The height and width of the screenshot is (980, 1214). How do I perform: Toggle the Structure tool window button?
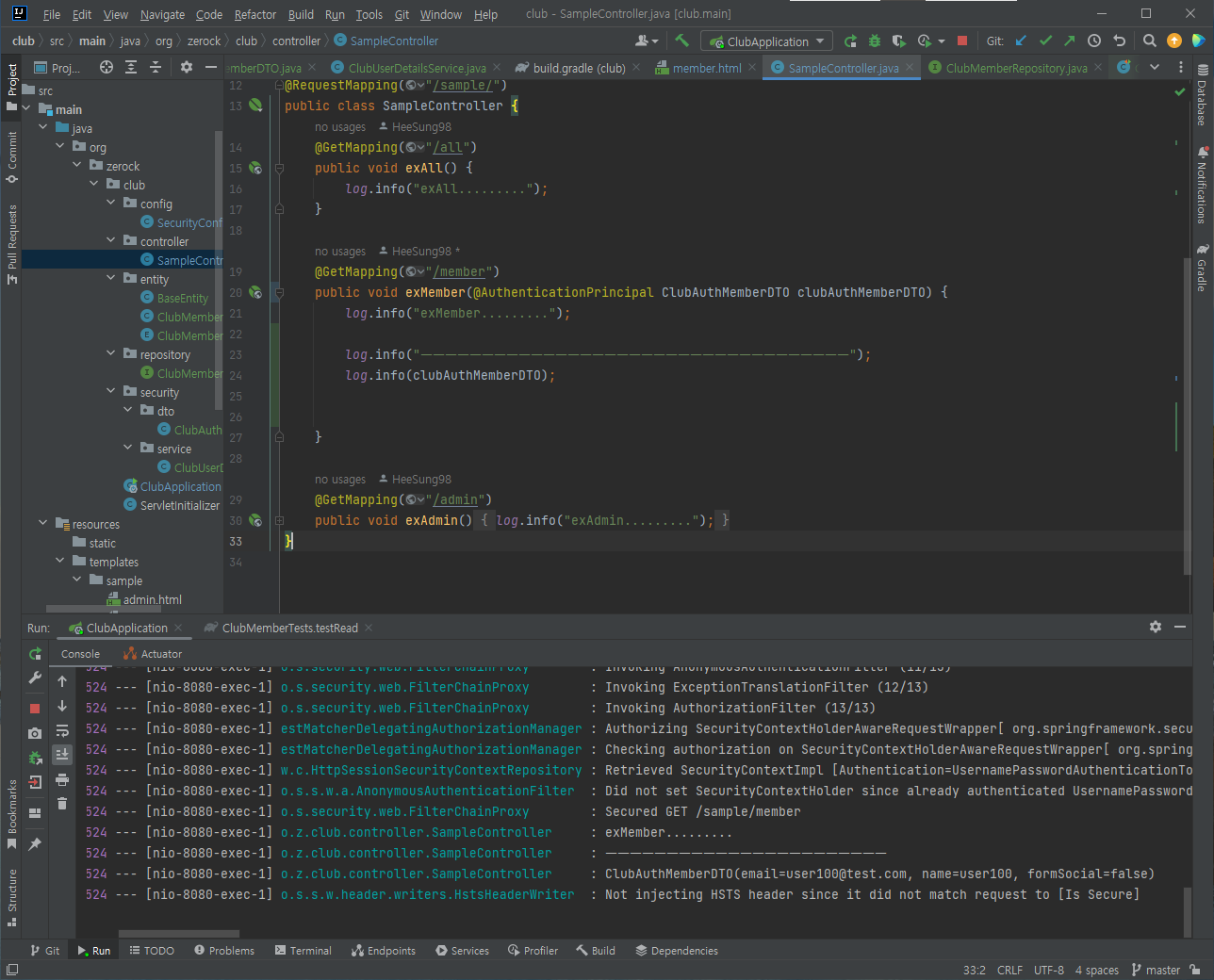pos(11,898)
